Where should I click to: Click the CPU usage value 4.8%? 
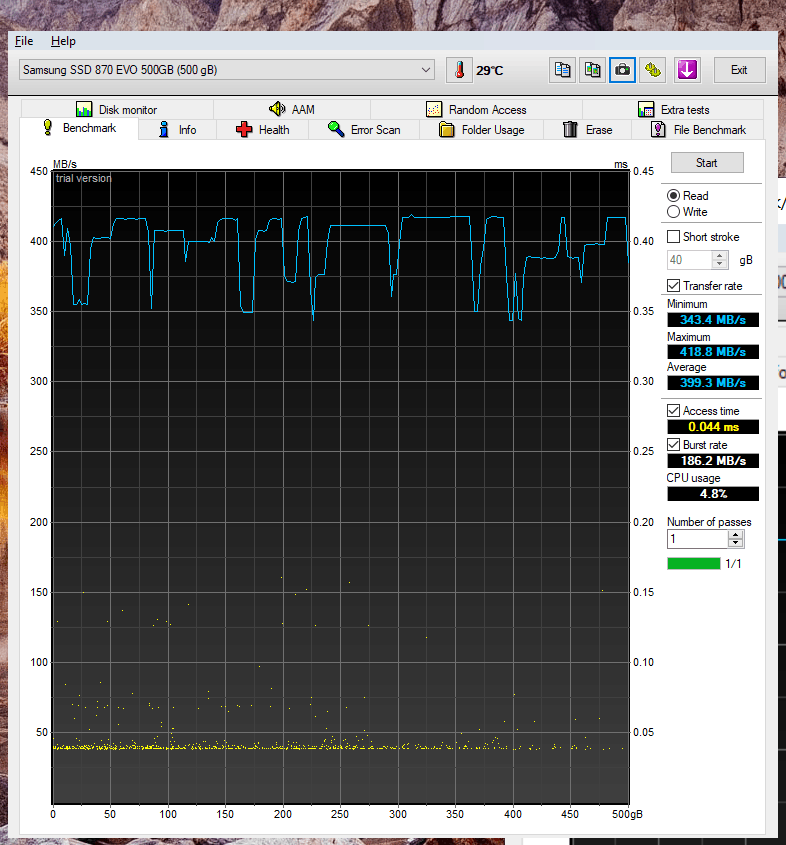coord(713,494)
